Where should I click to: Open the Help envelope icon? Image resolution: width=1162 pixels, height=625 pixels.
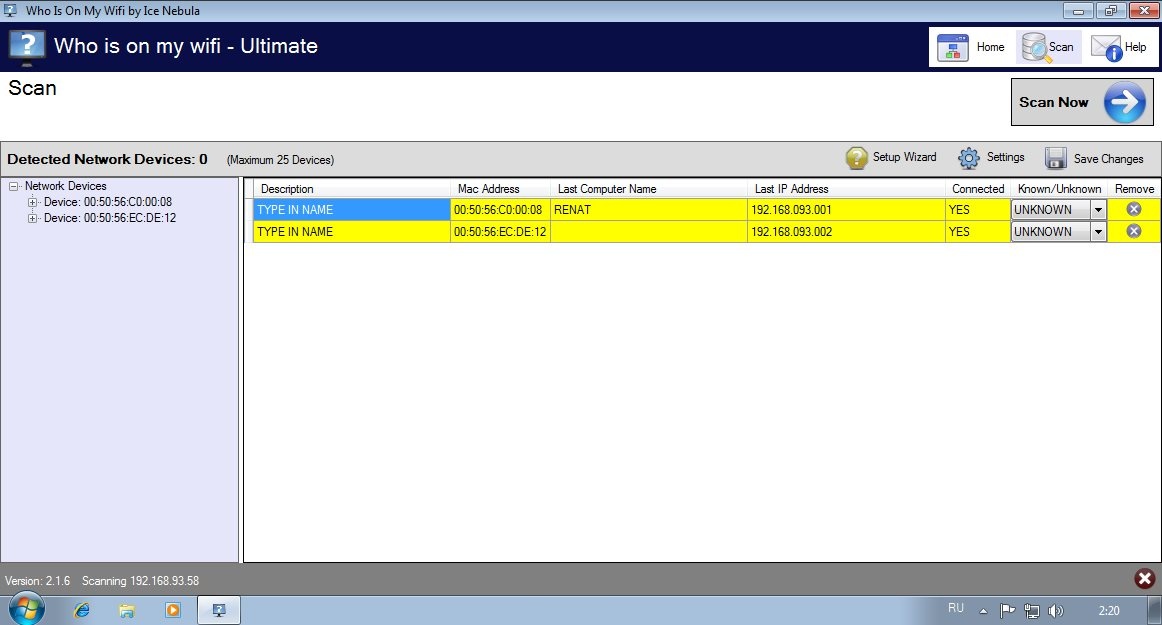point(1107,49)
